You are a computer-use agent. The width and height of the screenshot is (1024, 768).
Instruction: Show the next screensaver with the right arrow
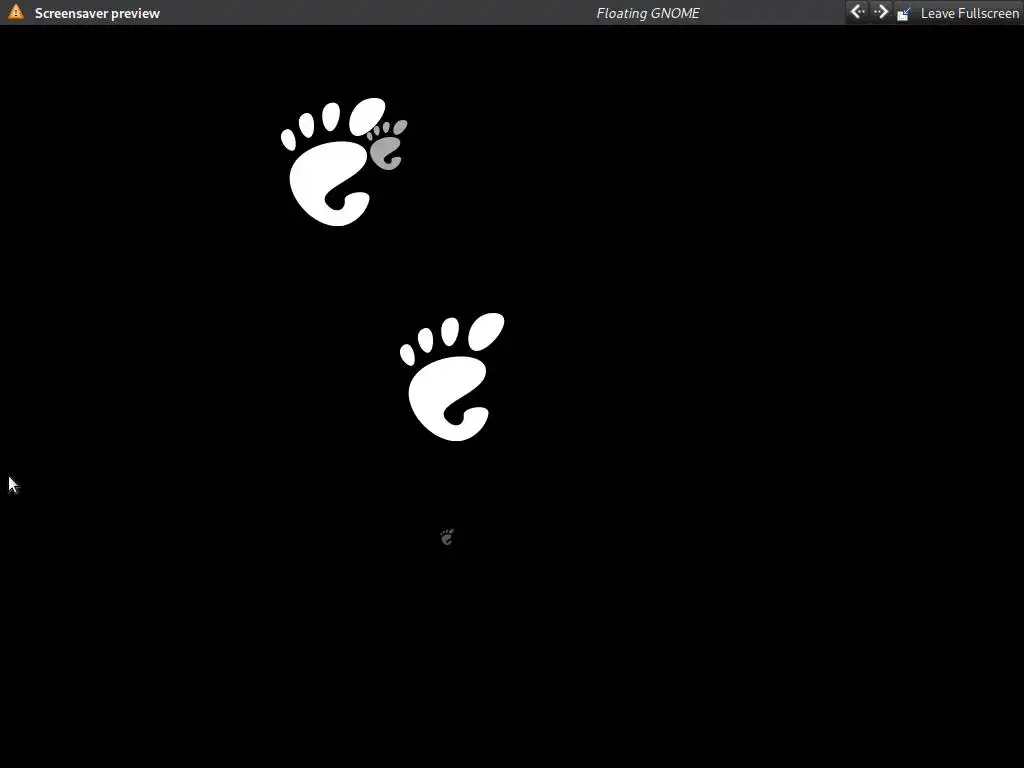click(x=880, y=12)
